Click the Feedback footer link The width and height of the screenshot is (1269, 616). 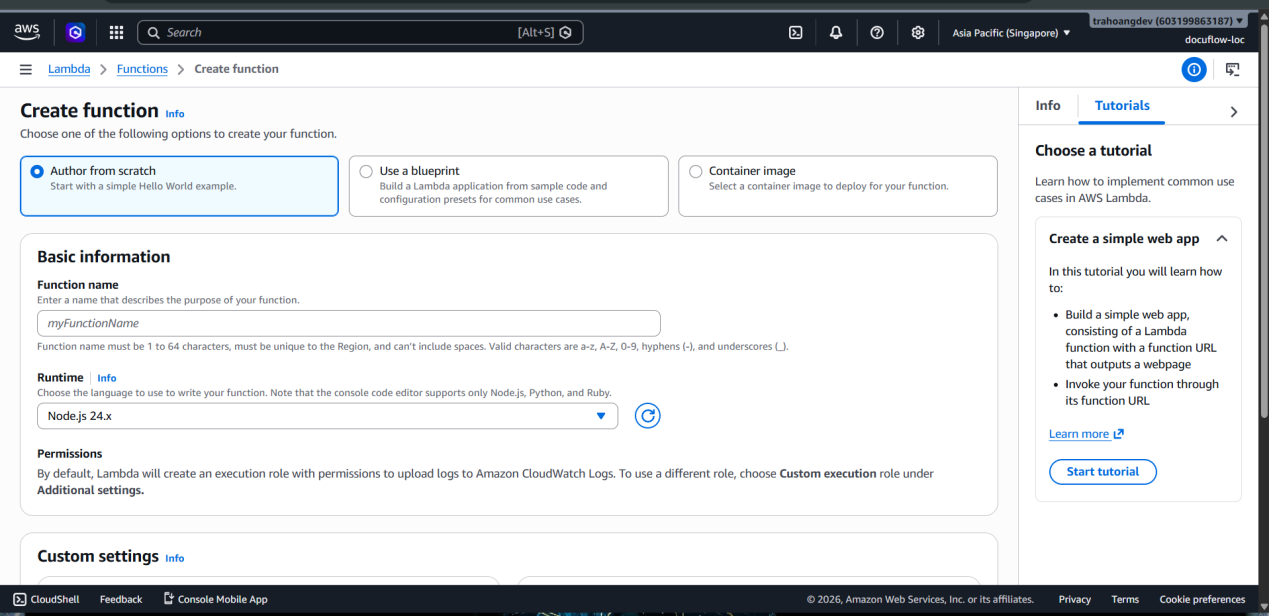click(x=121, y=599)
